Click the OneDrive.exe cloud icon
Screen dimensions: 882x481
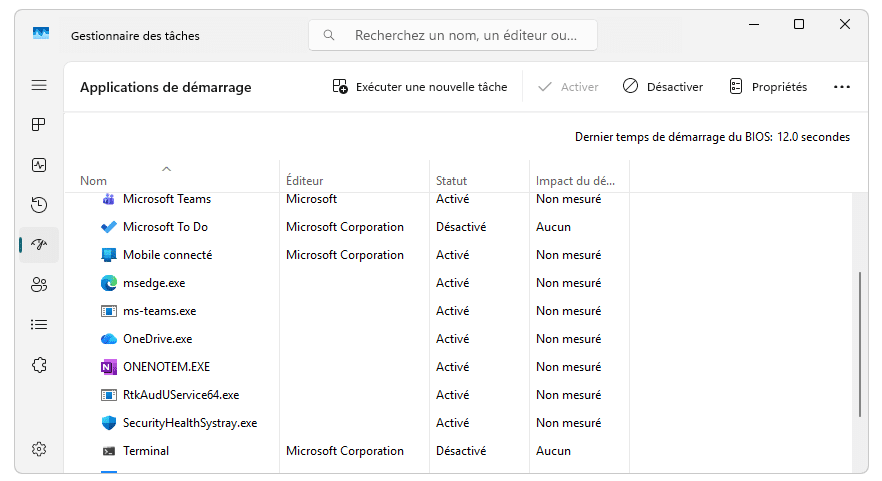coord(109,339)
